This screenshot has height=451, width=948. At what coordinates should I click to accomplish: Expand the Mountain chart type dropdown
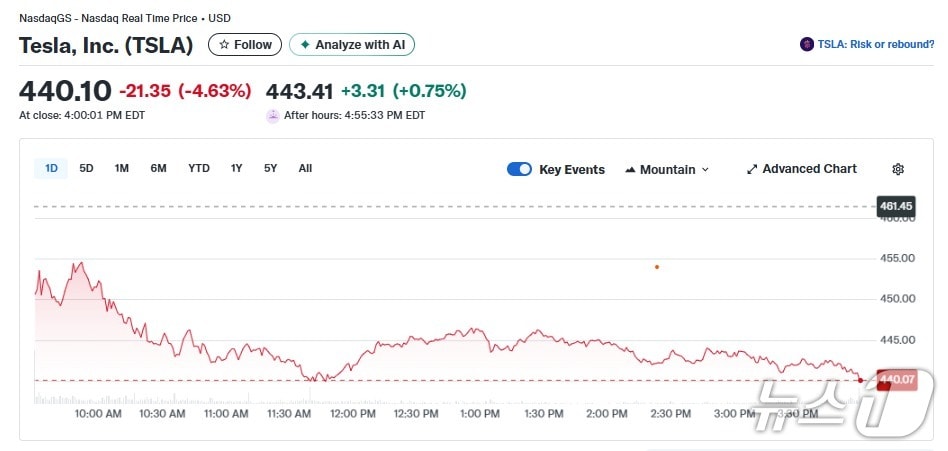[666, 169]
